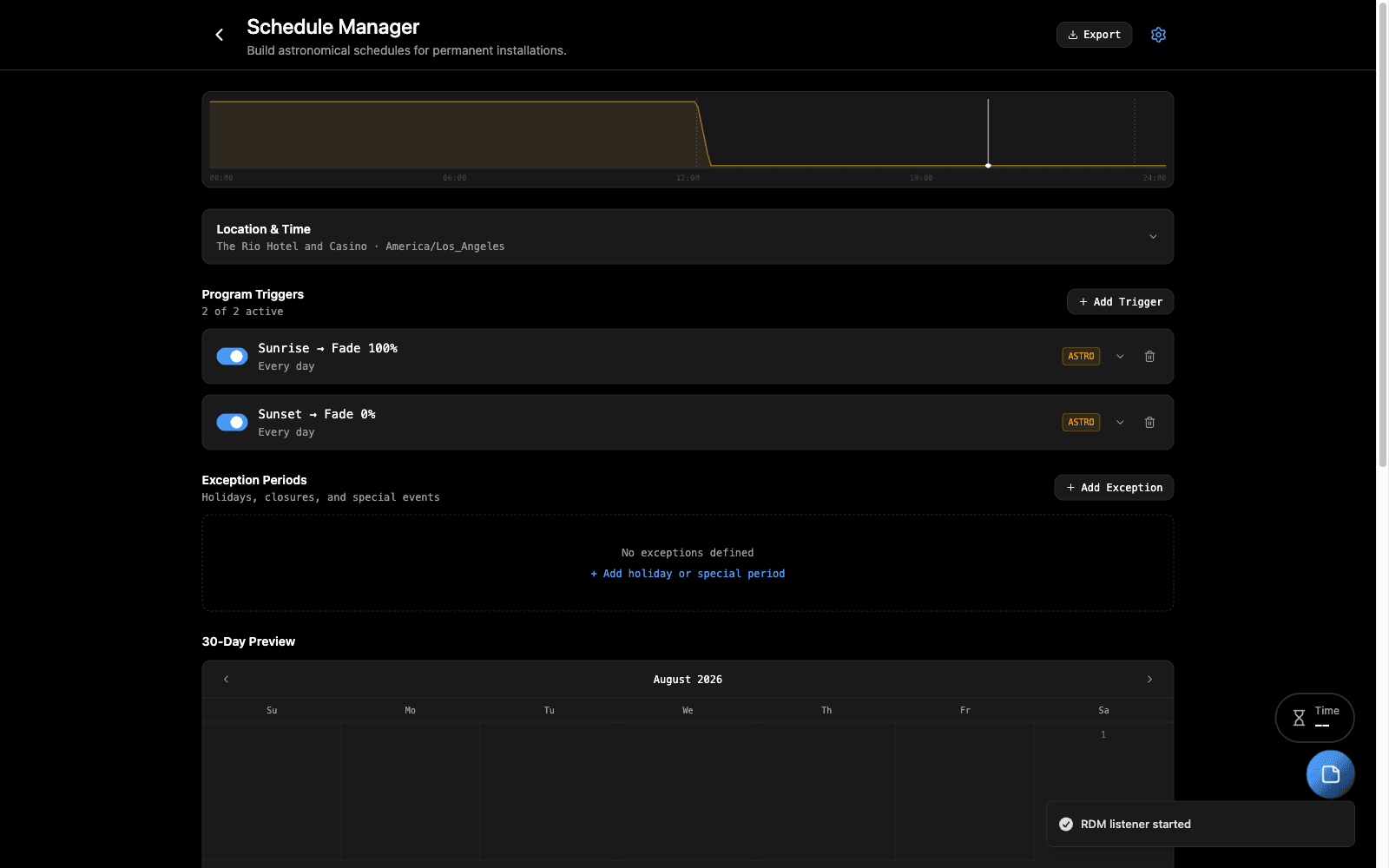Click the "Exception Periods" heading
1389x868 pixels.
(254, 480)
